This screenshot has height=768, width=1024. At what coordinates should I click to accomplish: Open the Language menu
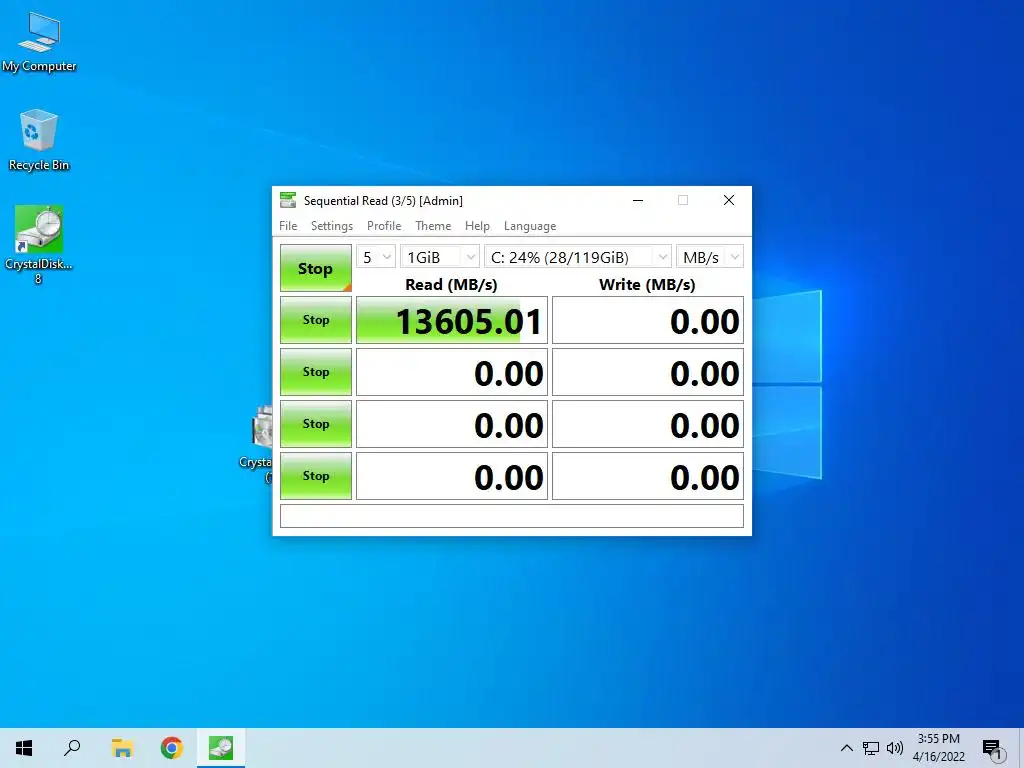click(x=530, y=226)
